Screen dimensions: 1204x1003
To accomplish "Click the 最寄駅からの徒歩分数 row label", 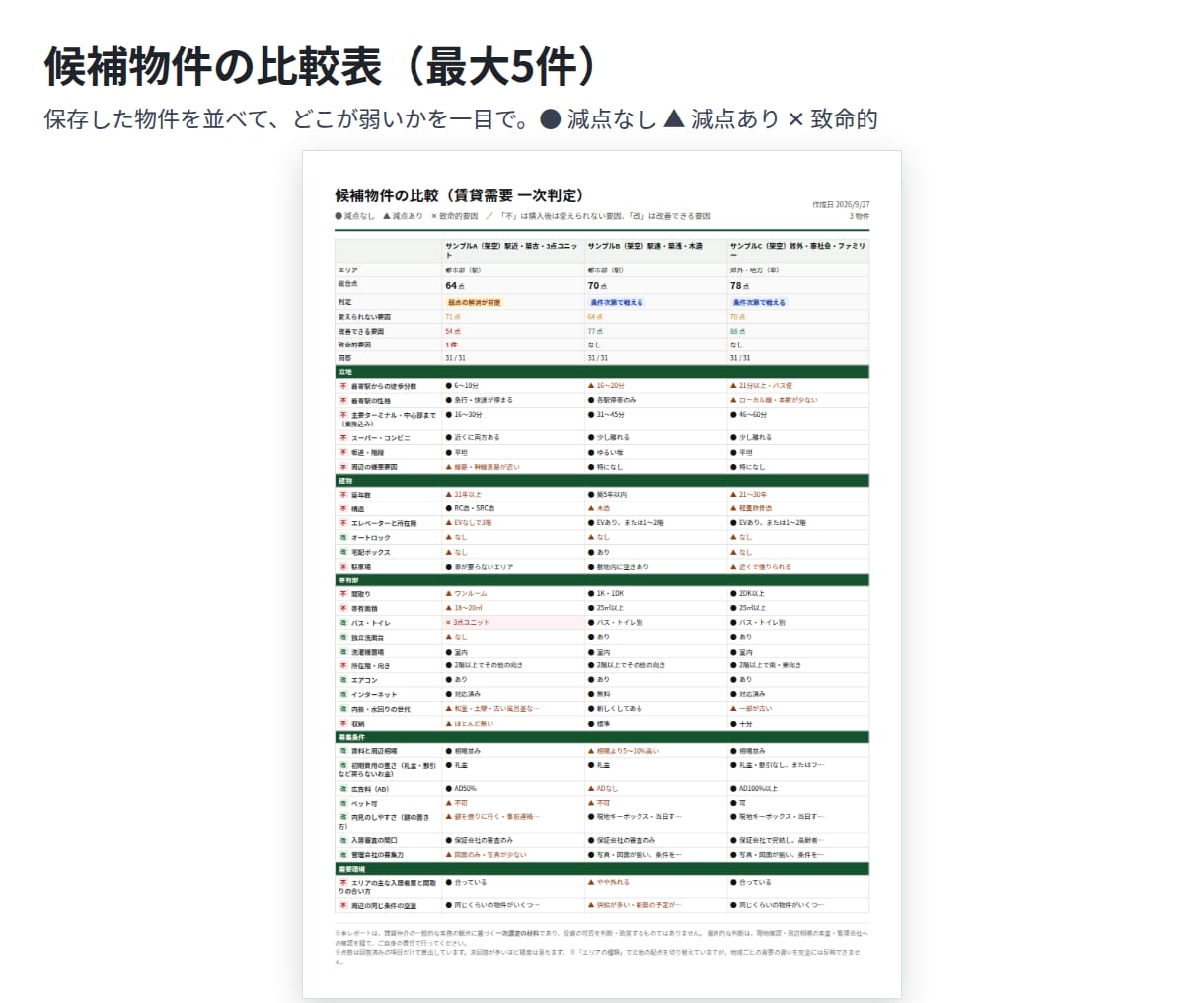I will (x=384, y=386).
